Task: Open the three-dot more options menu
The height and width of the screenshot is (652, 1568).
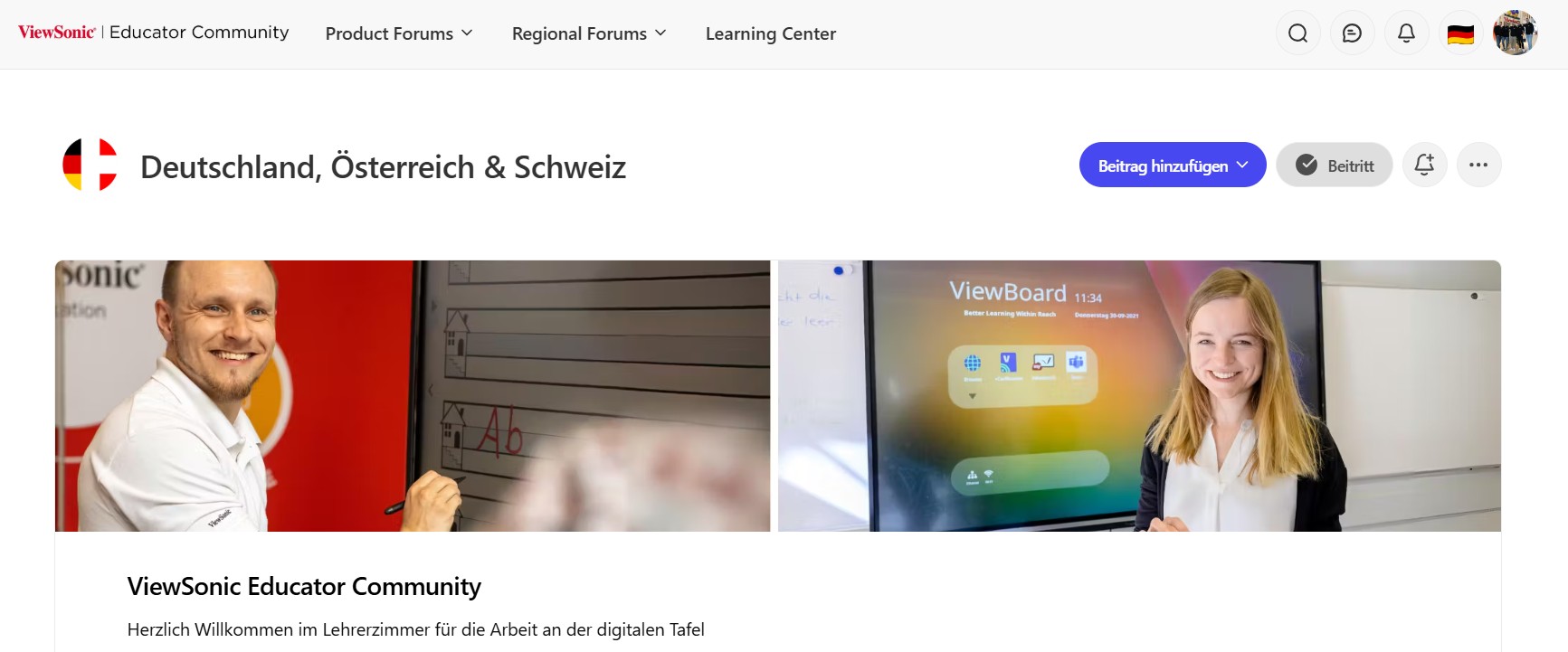Action: (x=1478, y=165)
